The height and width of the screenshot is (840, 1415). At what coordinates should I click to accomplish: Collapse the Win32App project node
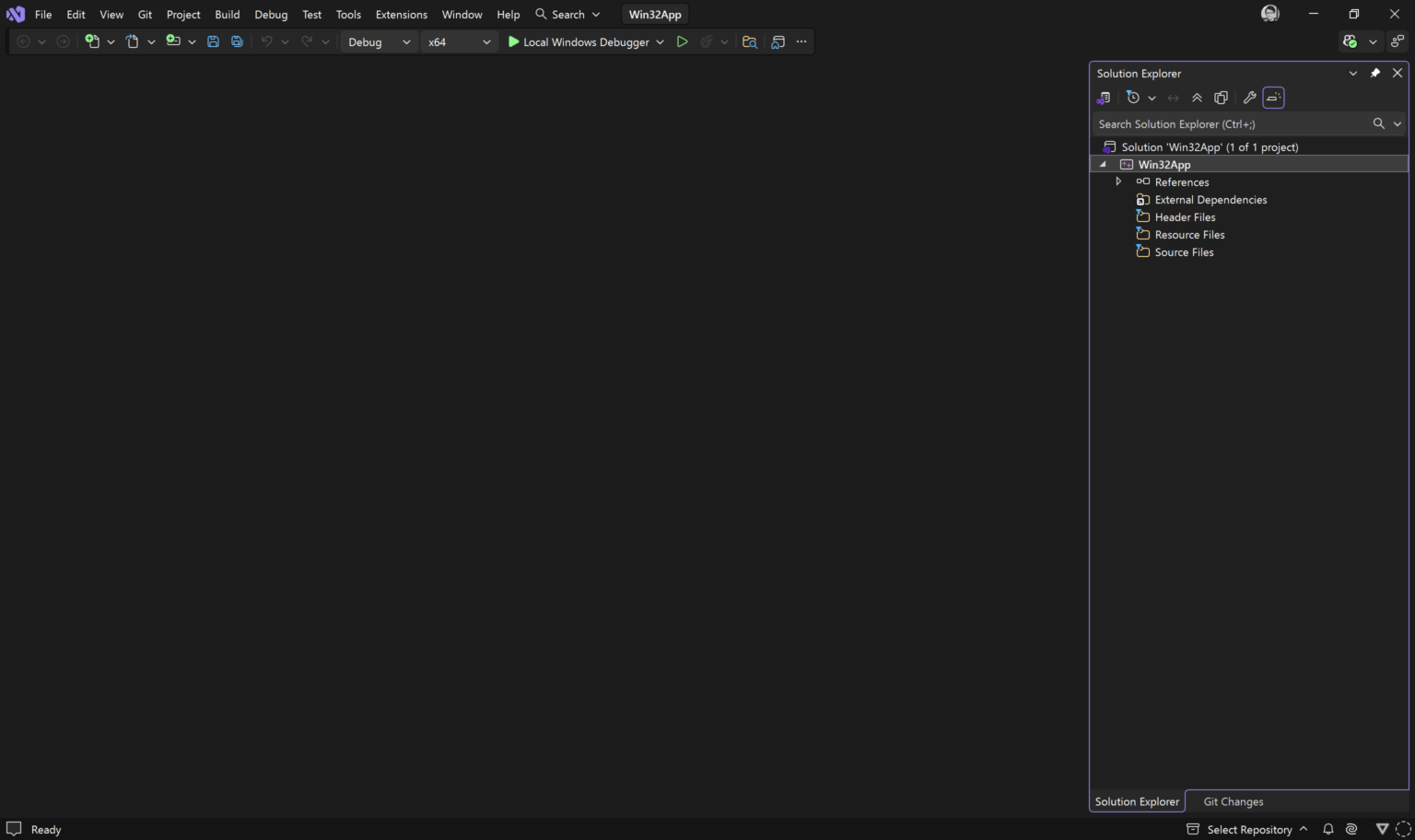[1103, 164]
